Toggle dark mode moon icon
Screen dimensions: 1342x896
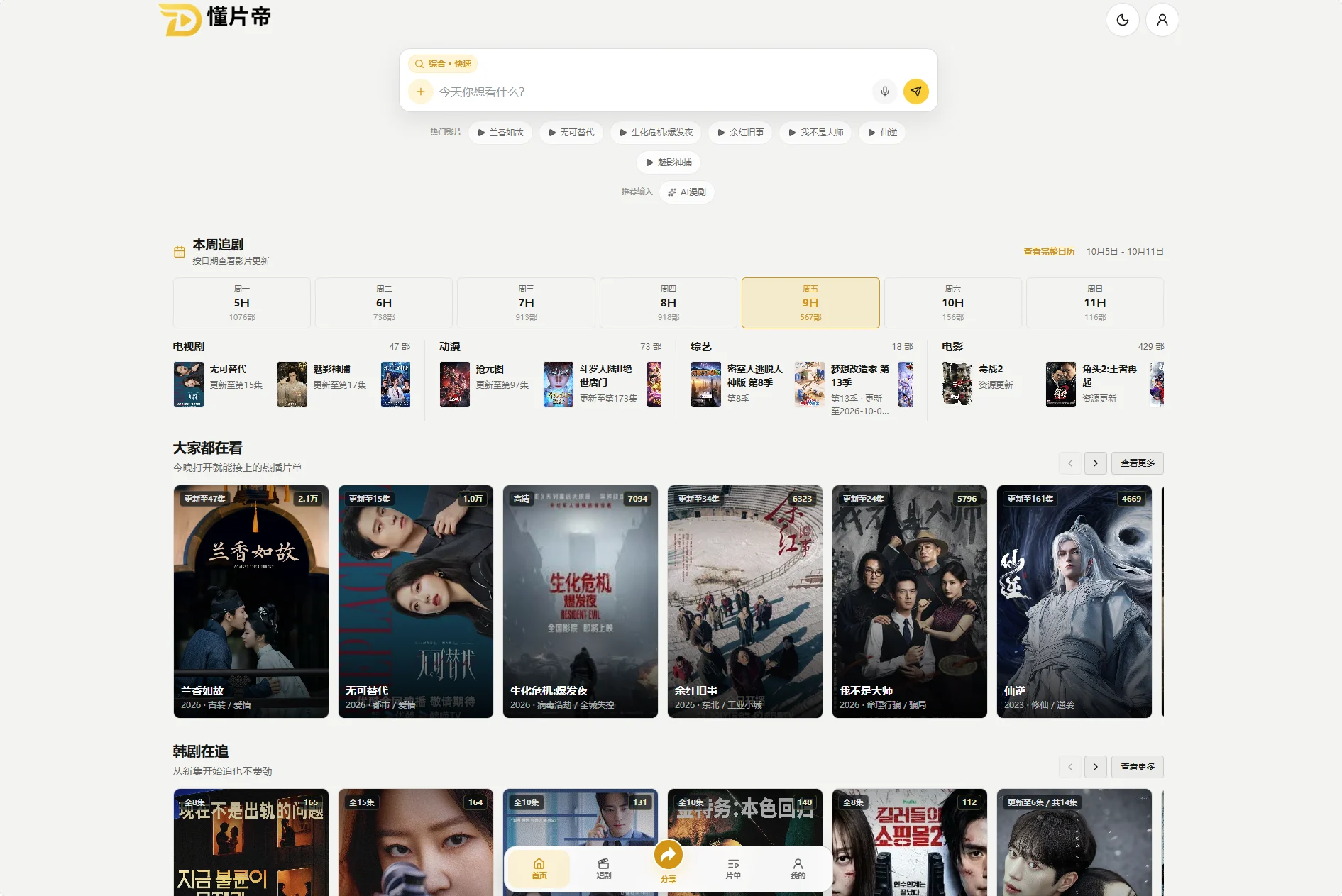point(1122,20)
